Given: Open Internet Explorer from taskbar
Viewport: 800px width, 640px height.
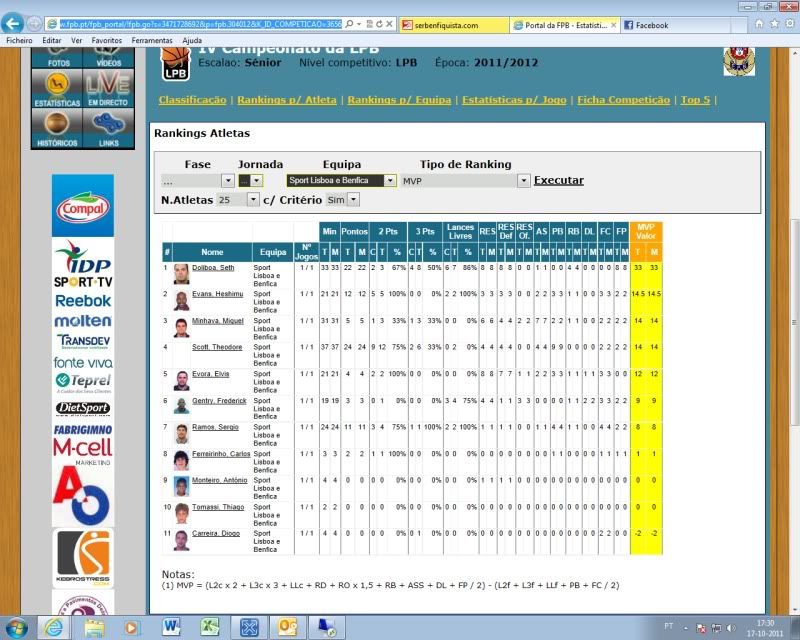Looking at the screenshot, I should [x=53, y=627].
